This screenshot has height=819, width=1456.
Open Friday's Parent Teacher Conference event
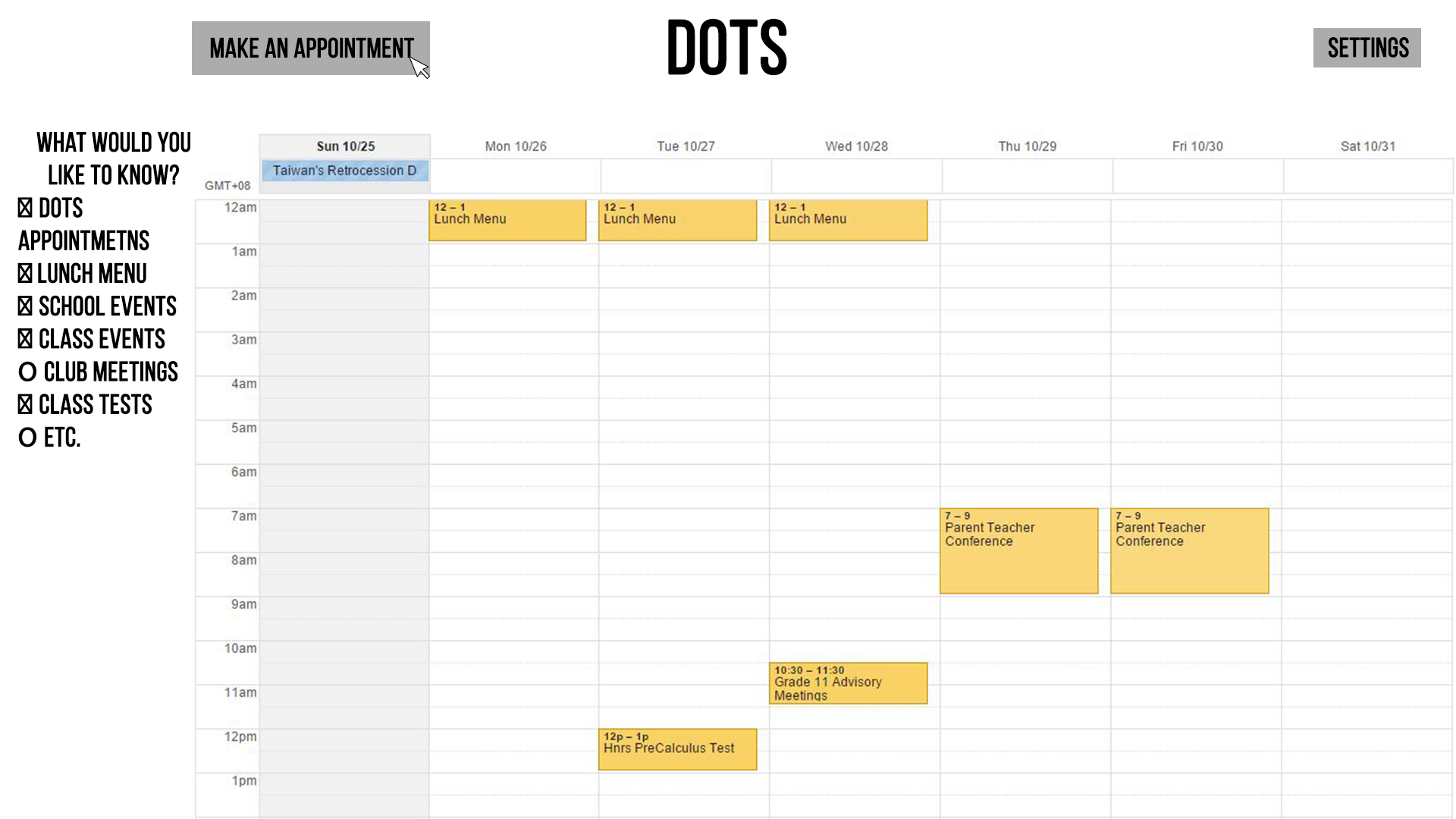(x=1189, y=551)
